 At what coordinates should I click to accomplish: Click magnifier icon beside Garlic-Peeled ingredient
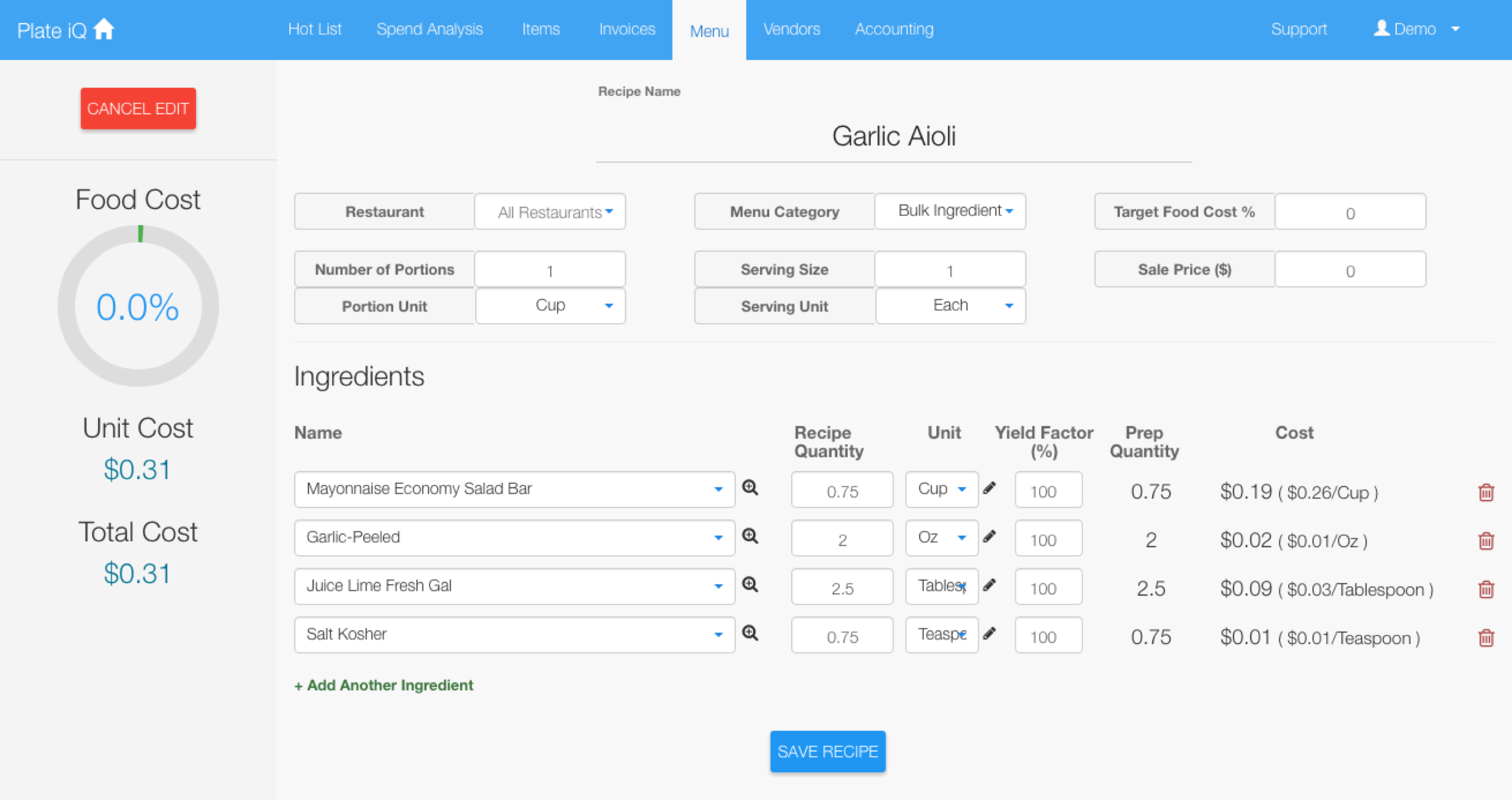(750, 536)
